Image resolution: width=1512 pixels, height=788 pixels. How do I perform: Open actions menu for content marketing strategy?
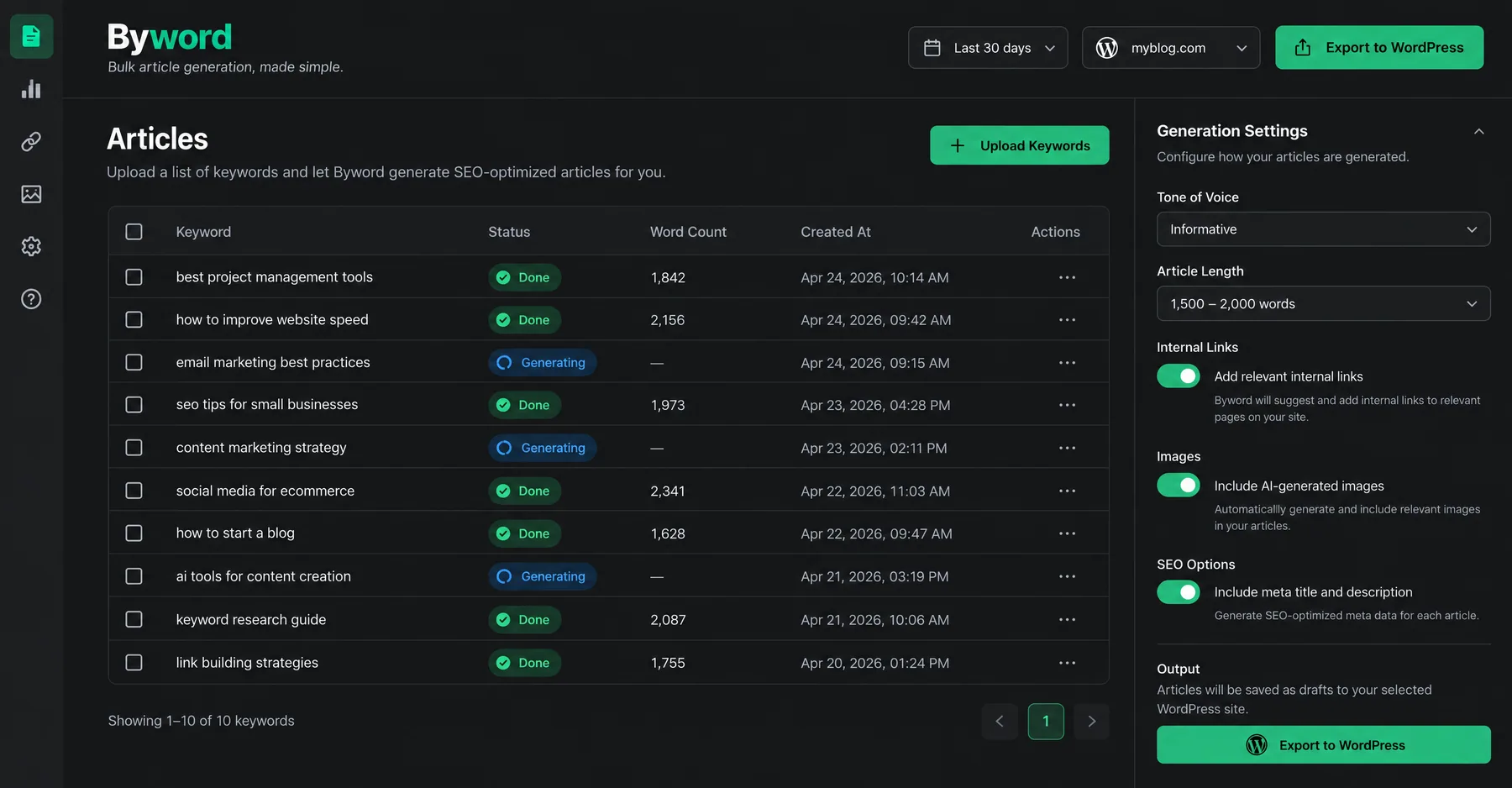pyautogui.click(x=1067, y=448)
